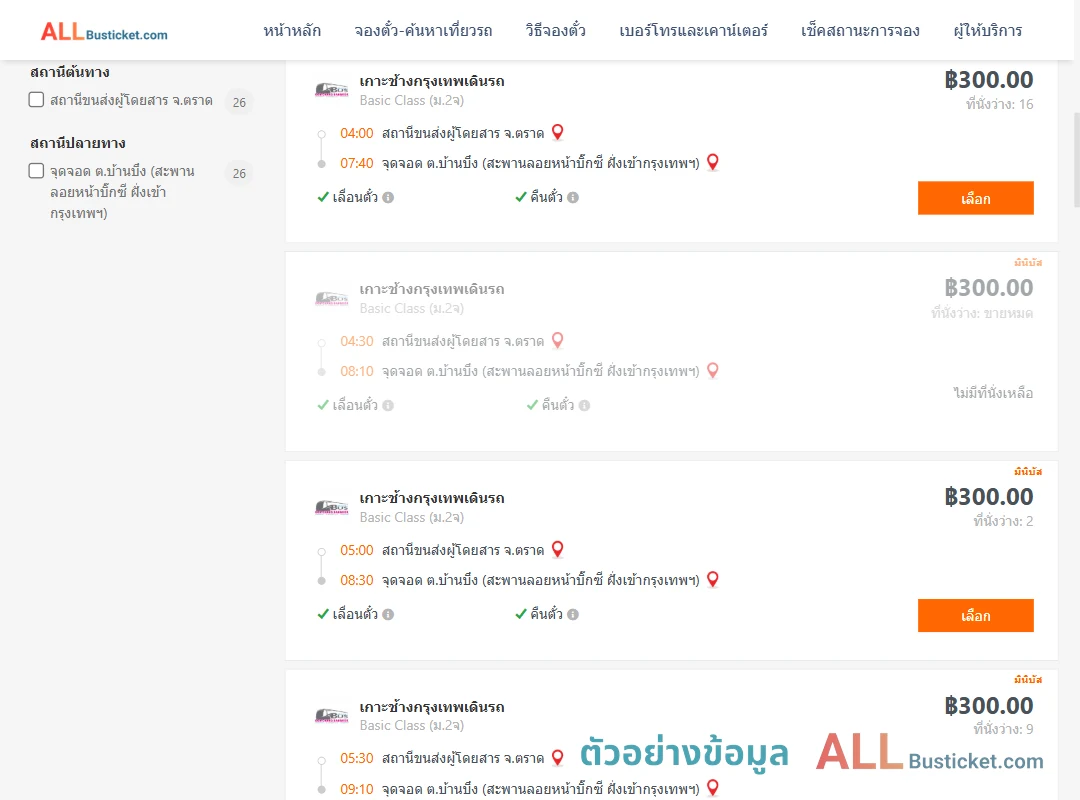Click คืนตั๋ว info icon on 05:00 trip

573,615
